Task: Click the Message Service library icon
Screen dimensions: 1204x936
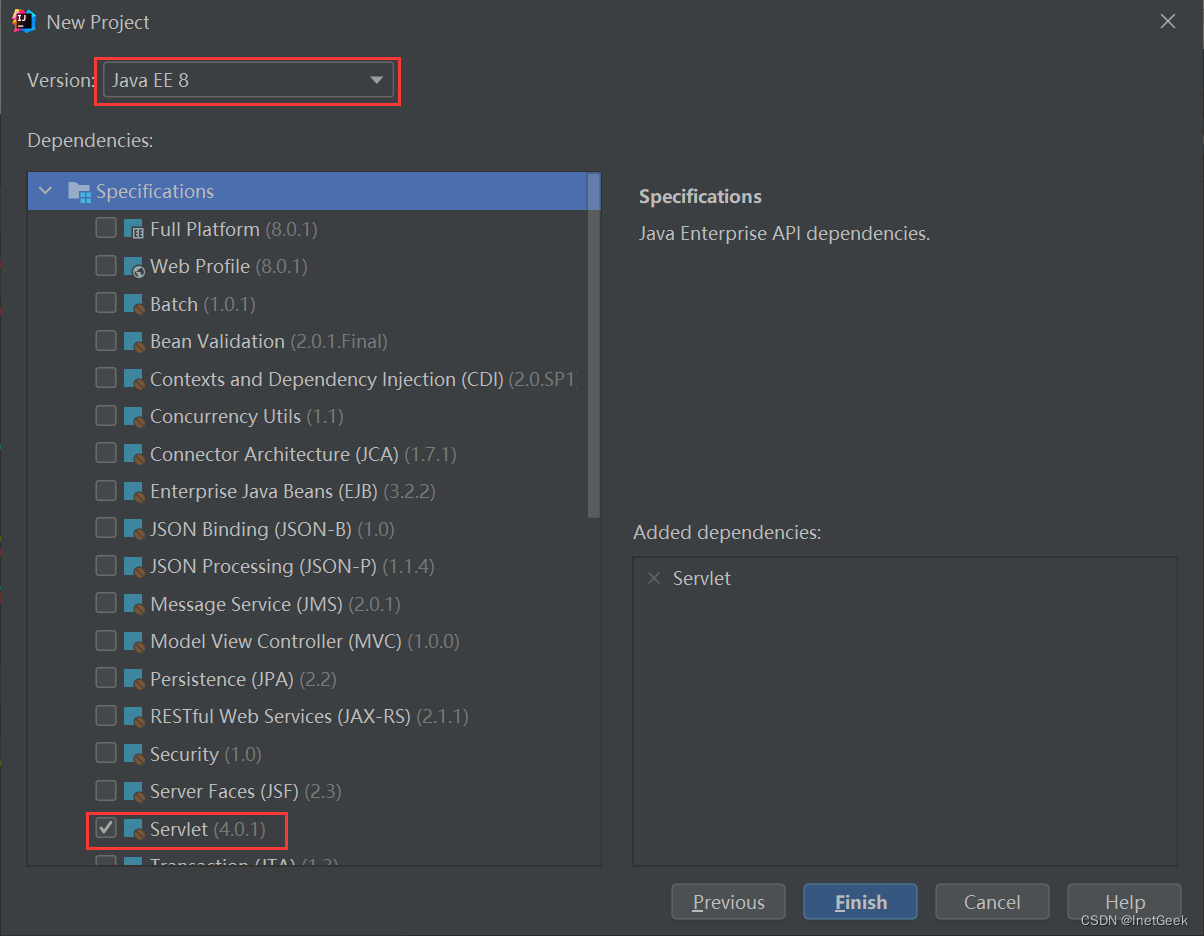Action: [135, 605]
